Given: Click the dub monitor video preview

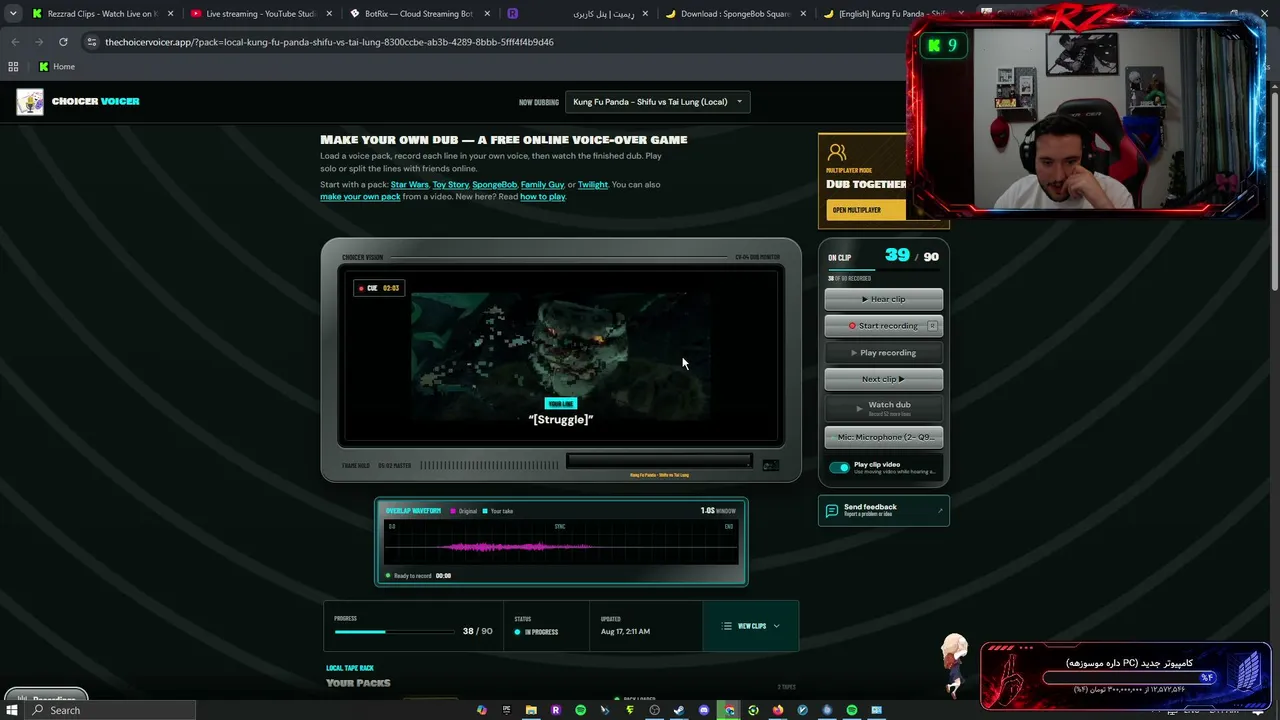Looking at the screenshot, I should point(561,358).
